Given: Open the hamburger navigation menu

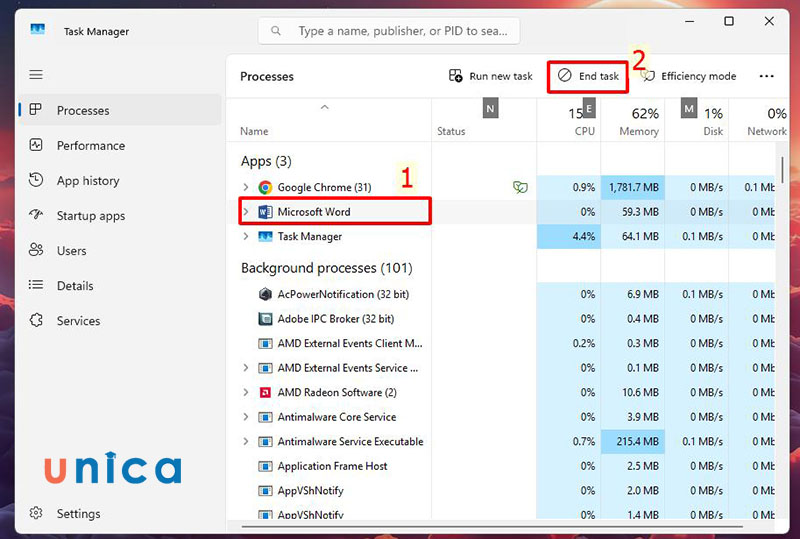Looking at the screenshot, I should click(x=36, y=75).
